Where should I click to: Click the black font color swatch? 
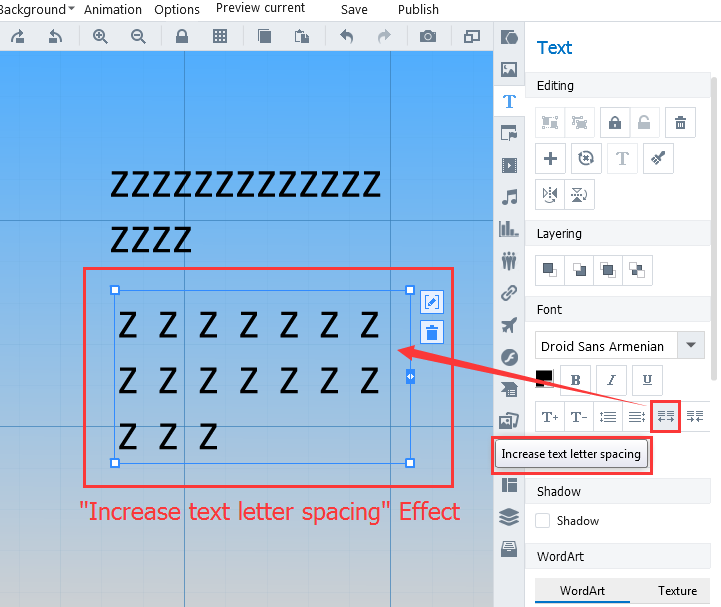(x=544, y=378)
